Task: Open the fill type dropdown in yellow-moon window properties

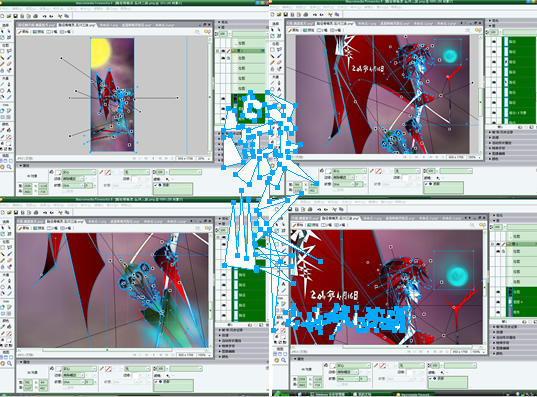Action: (78, 172)
